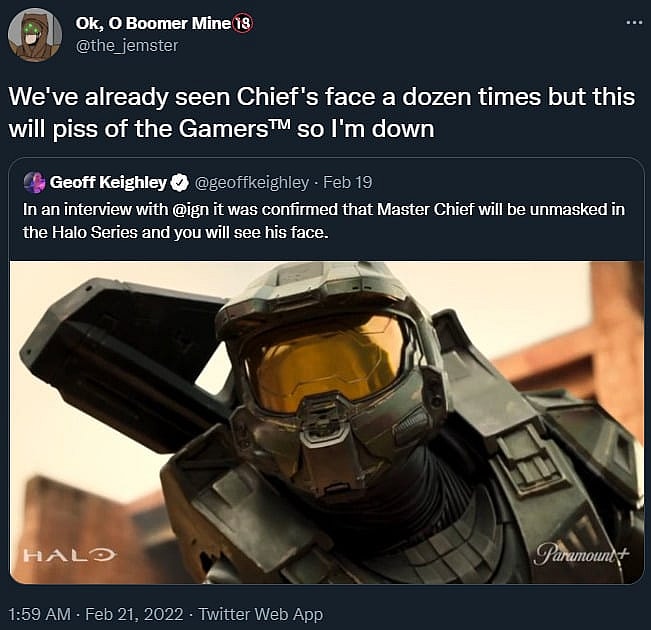Click the Feb 19 quoted tweet date
651x630 pixels.
[x=347, y=182]
